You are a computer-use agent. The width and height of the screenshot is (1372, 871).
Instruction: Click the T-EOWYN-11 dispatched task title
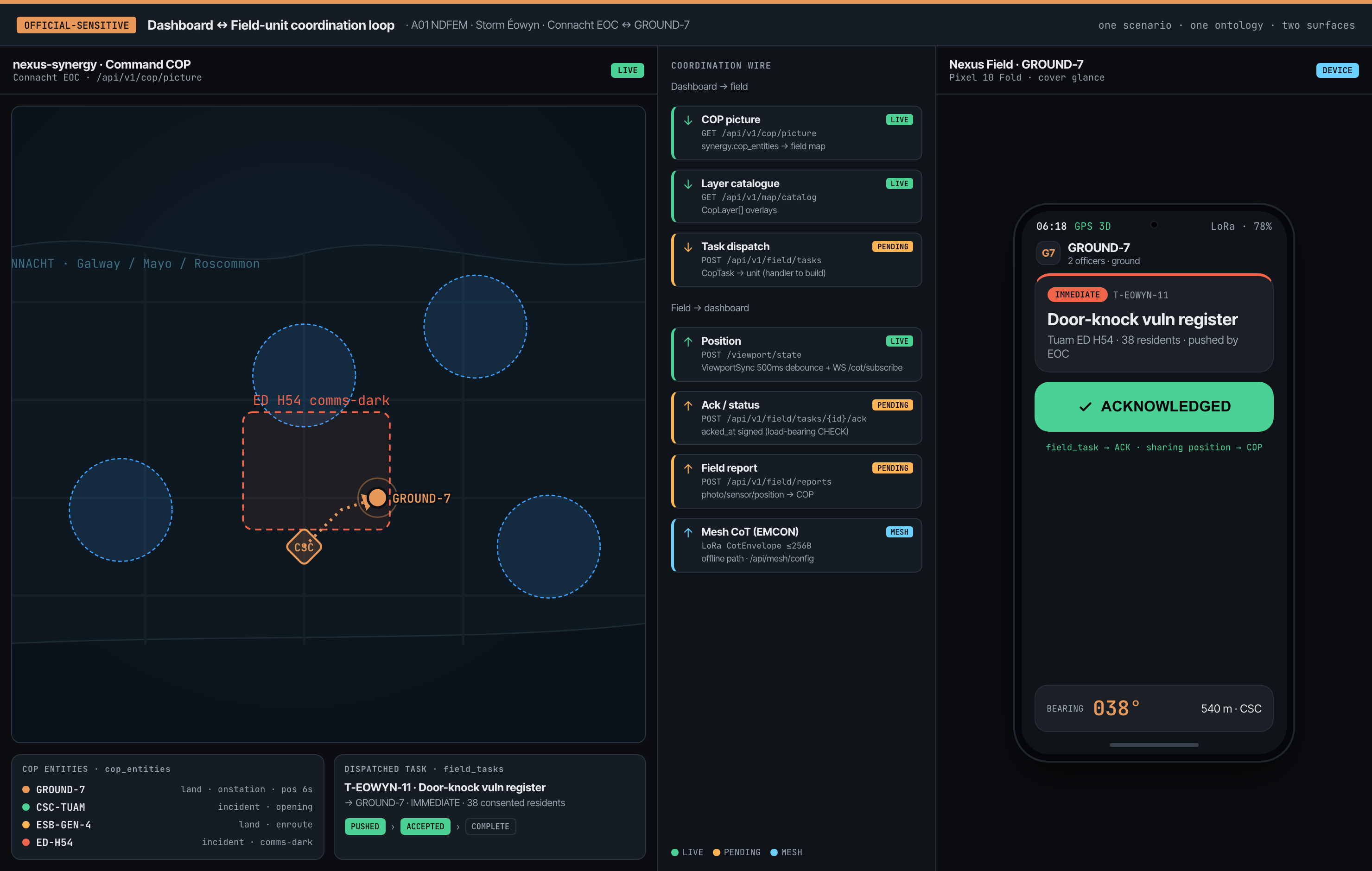(445, 787)
